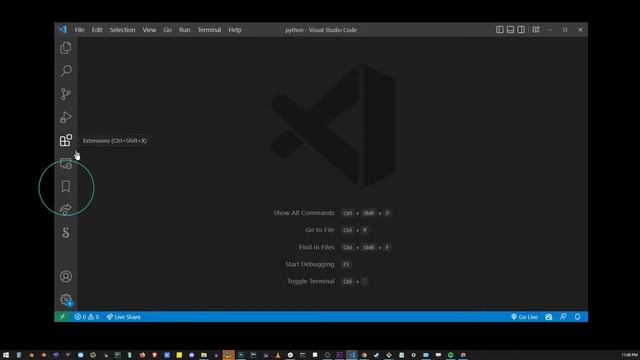Viewport: 640px width, 360px height.
Task: Open the Go menu
Action: pyautogui.click(x=167, y=30)
